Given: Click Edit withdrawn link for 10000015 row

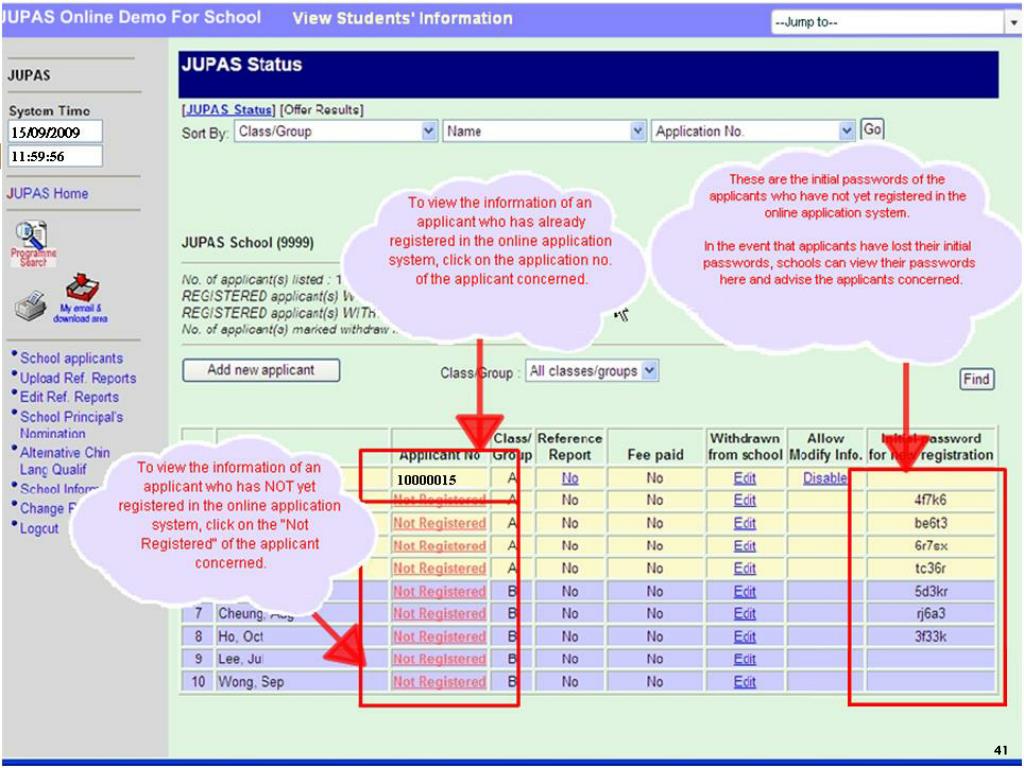Looking at the screenshot, I should (744, 478).
